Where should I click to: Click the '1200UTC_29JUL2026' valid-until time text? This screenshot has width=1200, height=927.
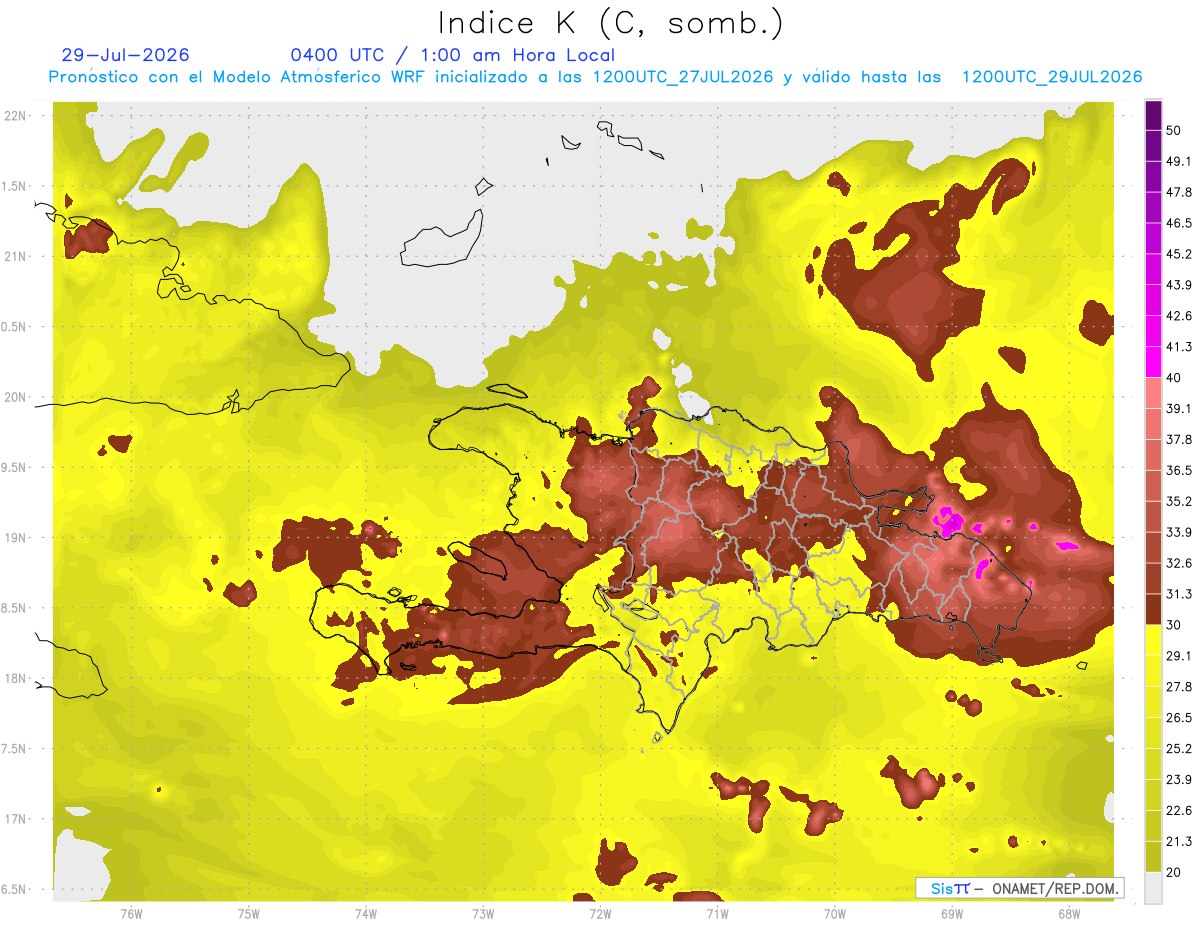(1052, 77)
